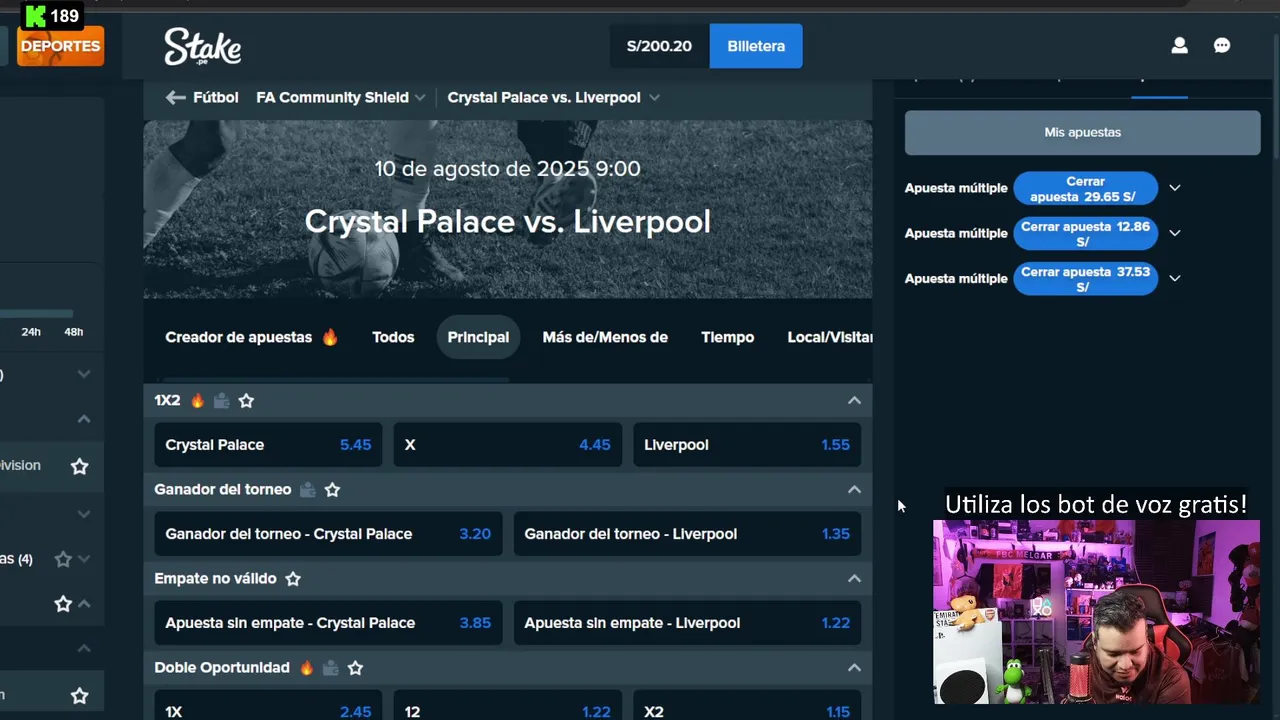Click the Kick viewer counter showing 189
The width and height of the screenshot is (1280, 720).
51,16
